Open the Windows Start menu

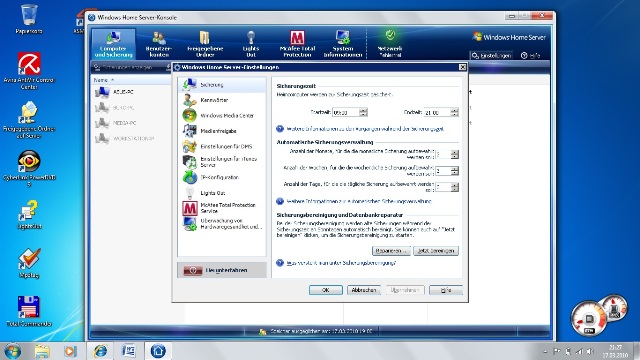click(x=13, y=351)
